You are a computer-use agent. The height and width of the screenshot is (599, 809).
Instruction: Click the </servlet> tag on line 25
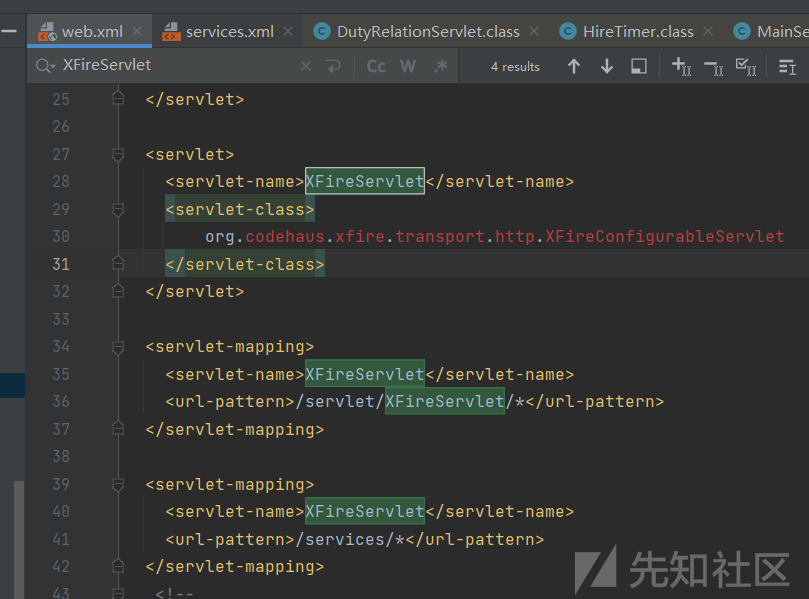(x=195, y=99)
